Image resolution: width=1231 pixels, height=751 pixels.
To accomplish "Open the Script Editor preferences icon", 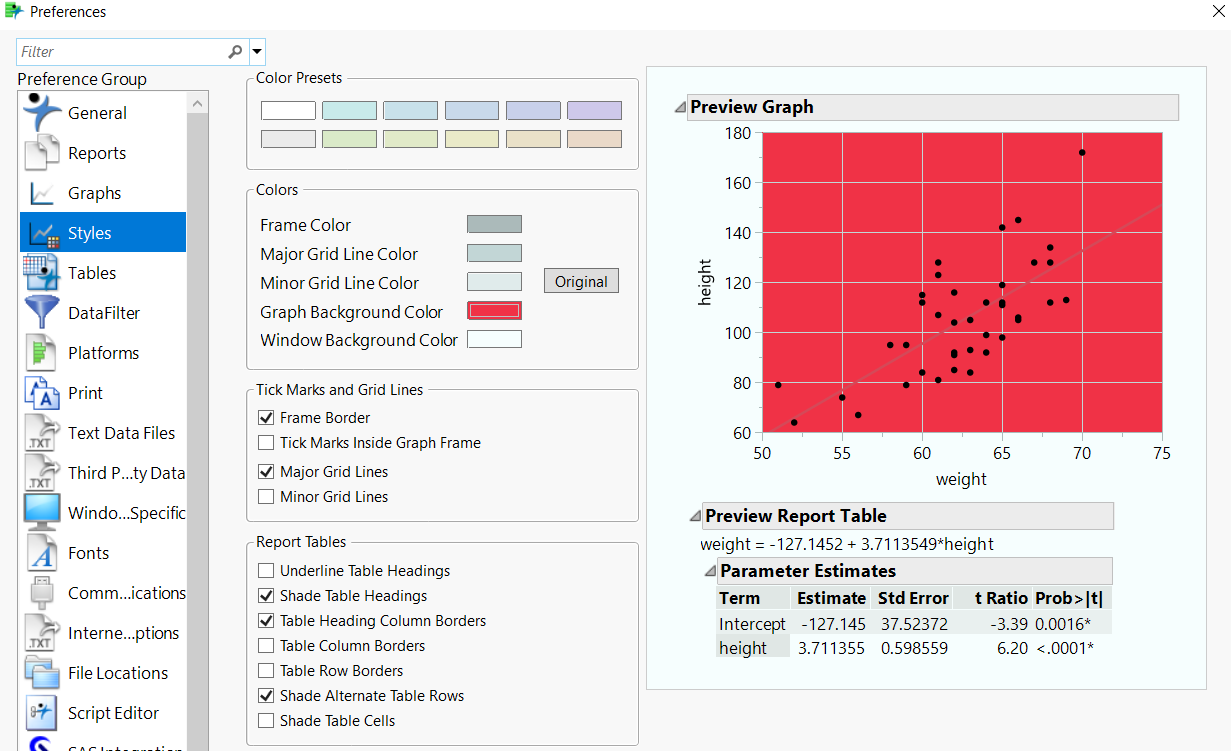I will [40, 712].
